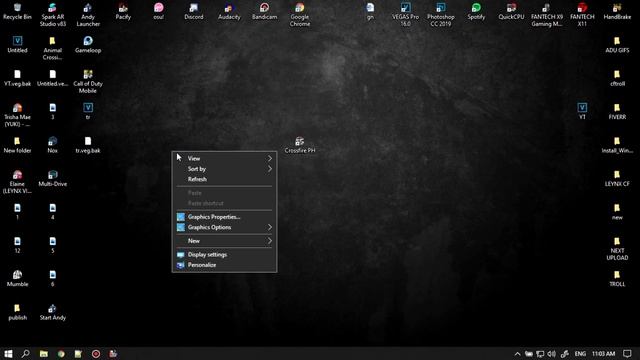Screen dimensions: 640x360
Task: Select the Call of Duty Mobile icon
Action: [88, 81]
